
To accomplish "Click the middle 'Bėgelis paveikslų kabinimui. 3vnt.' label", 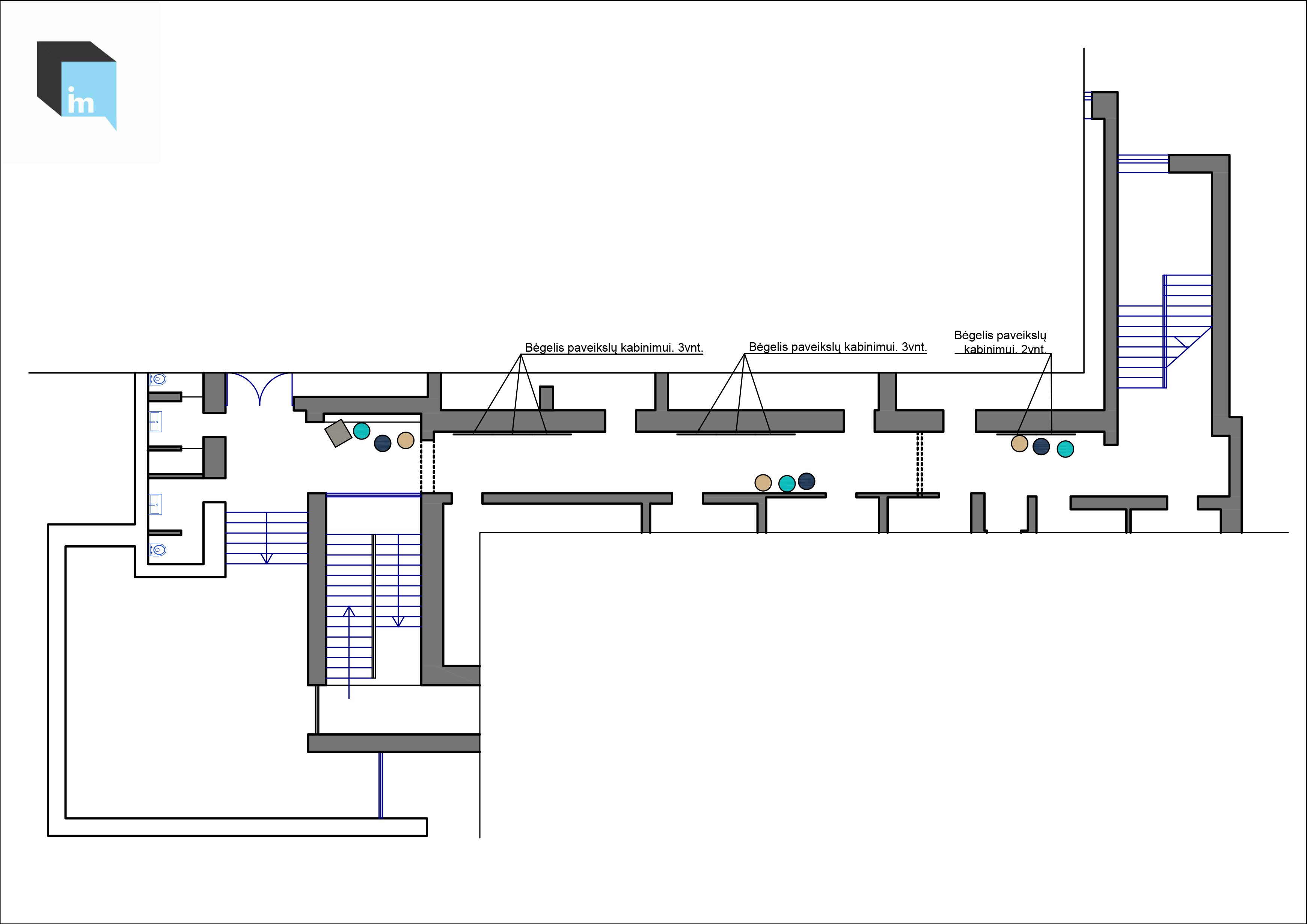I will click(x=837, y=347).
